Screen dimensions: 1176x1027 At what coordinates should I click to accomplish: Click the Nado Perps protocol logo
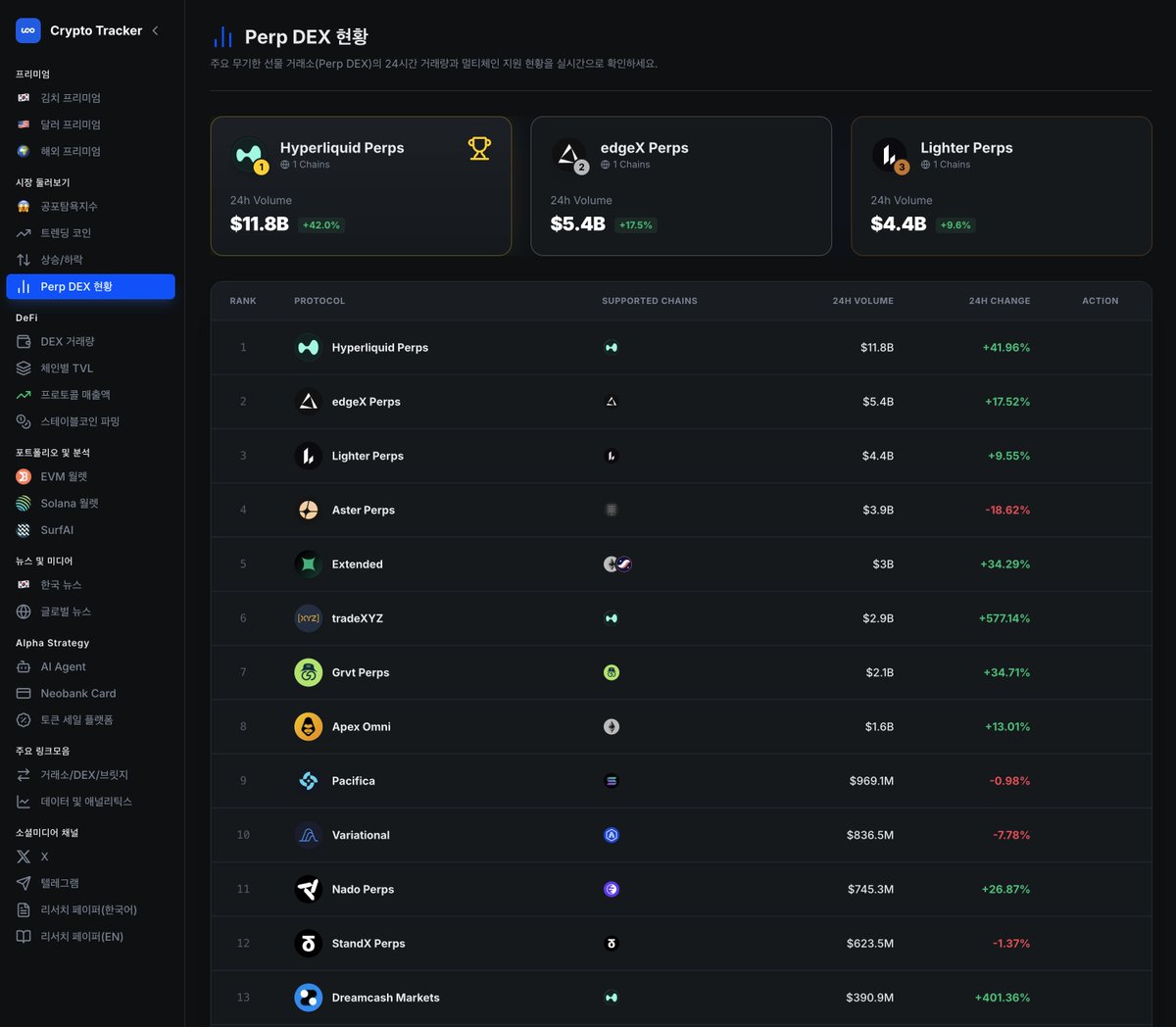point(309,890)
